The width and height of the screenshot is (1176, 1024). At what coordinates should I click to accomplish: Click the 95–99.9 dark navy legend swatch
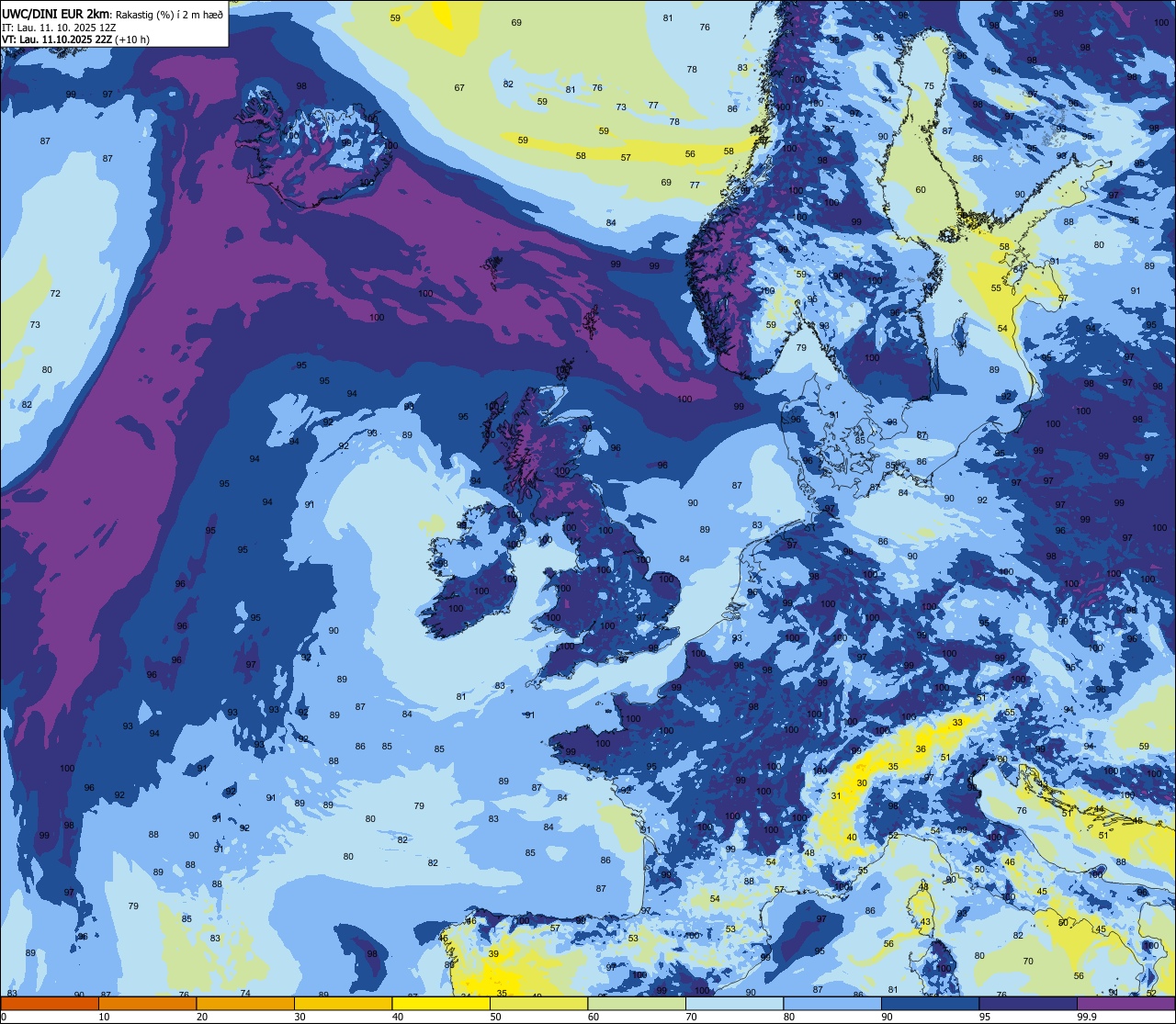(1028, 1004)
